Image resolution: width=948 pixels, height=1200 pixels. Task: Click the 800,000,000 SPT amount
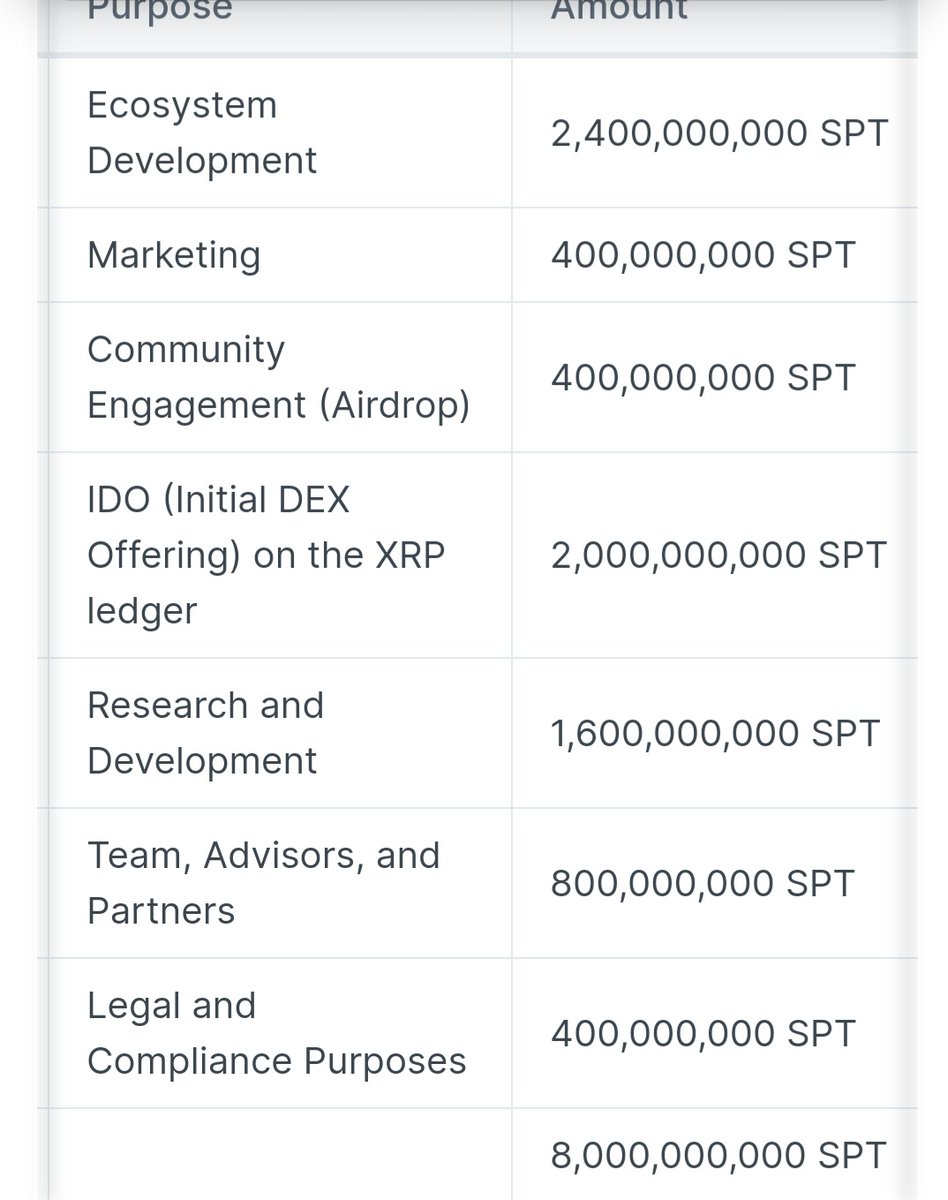click(703, 883)
